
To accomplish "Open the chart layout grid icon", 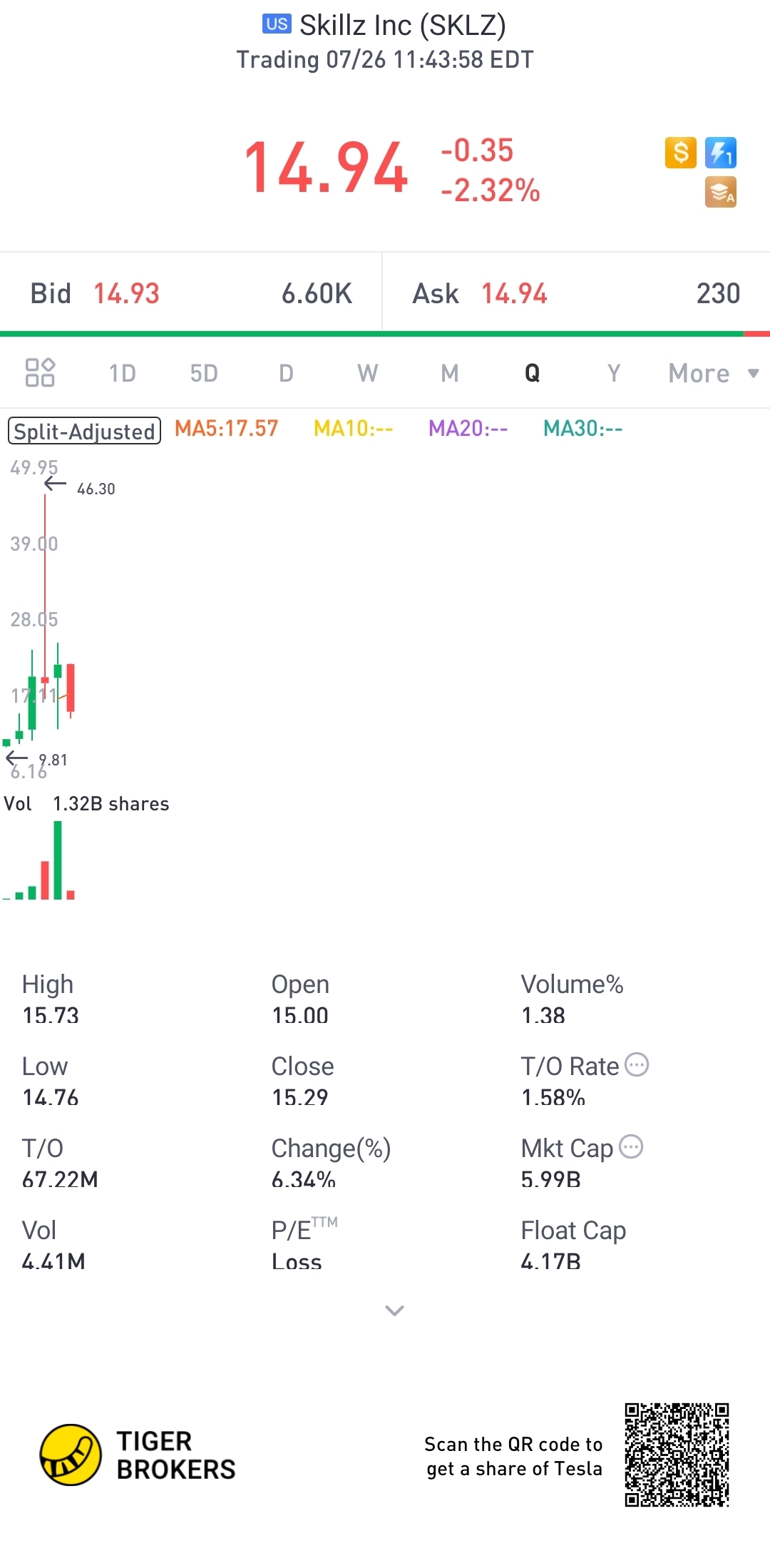I will (40, 372).
